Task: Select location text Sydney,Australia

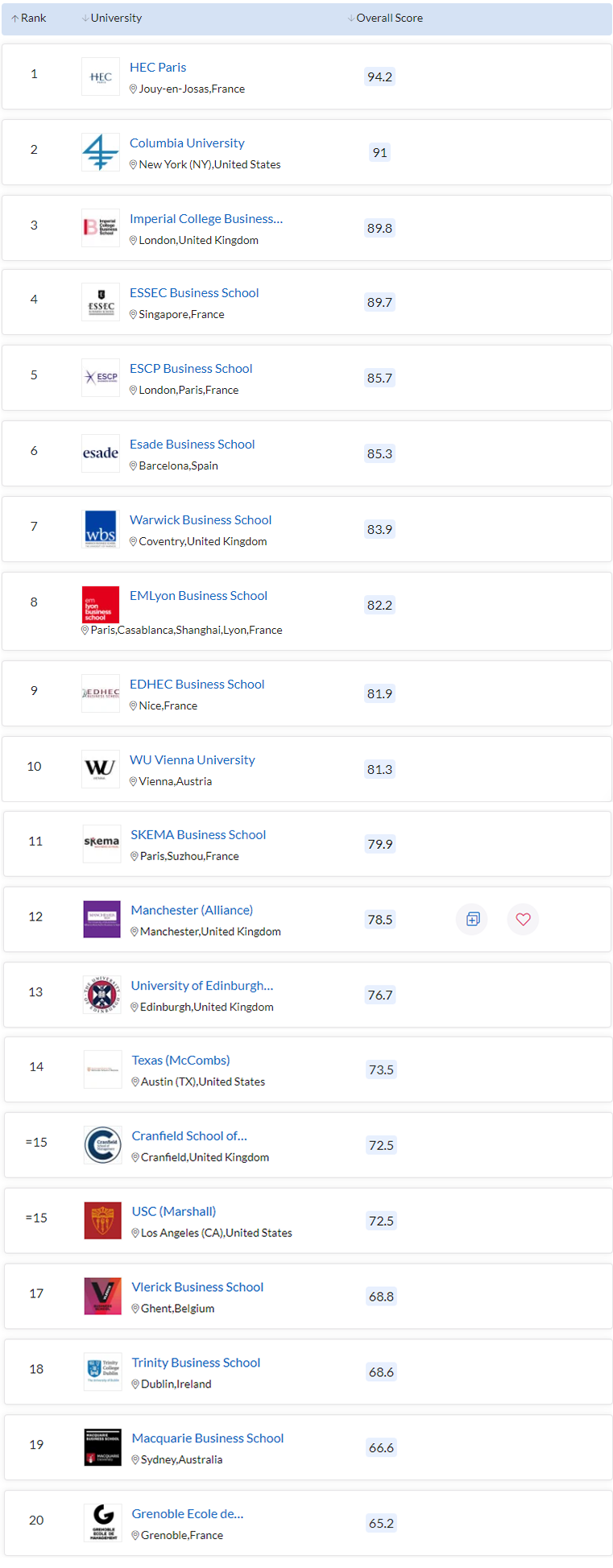Action: [x=182, y=1460]
